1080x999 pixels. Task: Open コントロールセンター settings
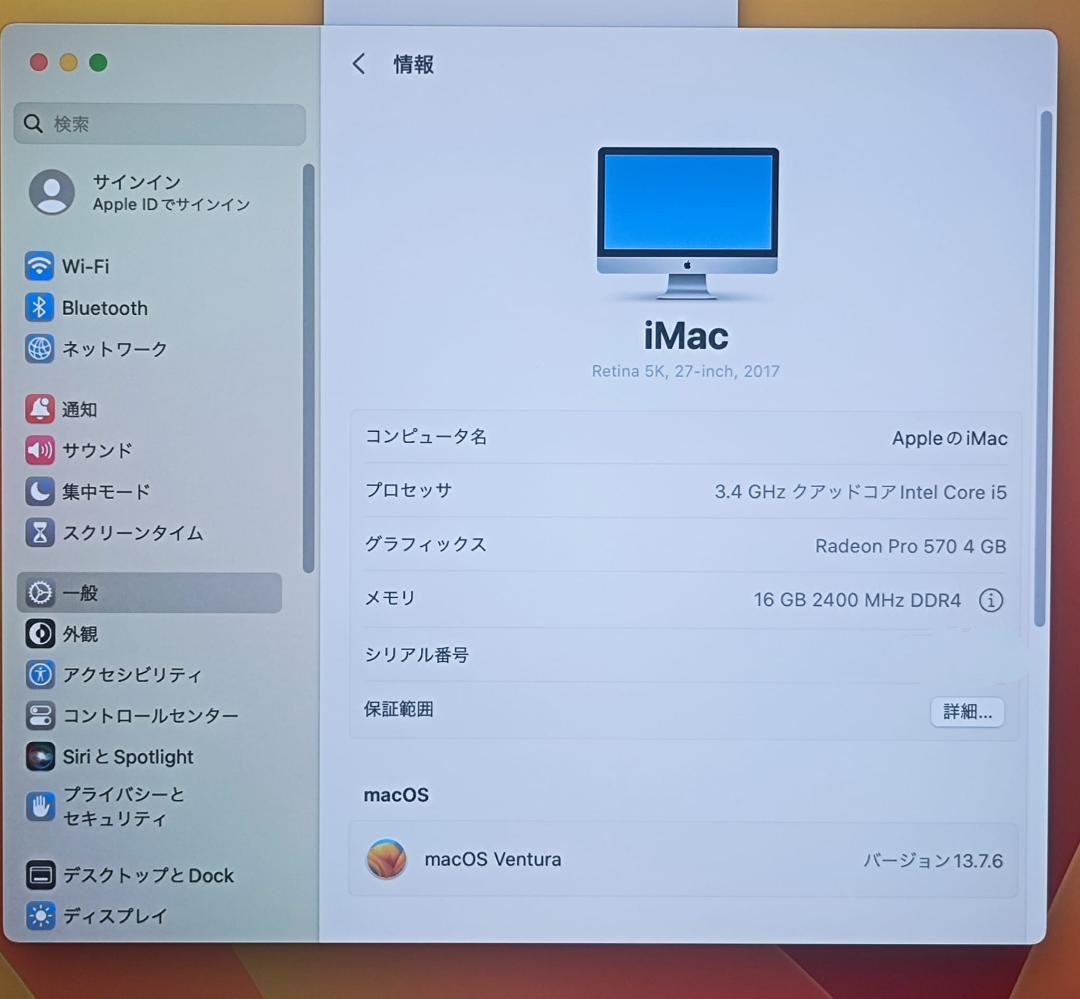[38, 716]
